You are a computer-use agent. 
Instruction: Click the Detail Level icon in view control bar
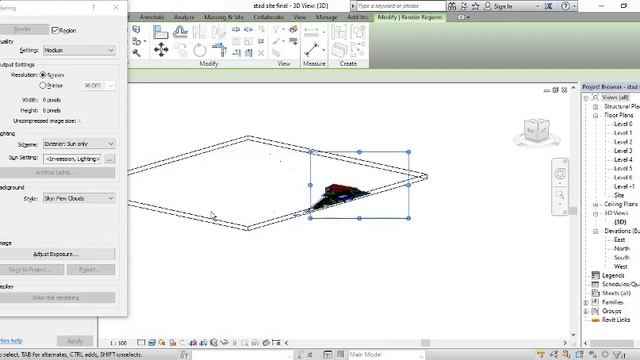click(x=141, y=343)
